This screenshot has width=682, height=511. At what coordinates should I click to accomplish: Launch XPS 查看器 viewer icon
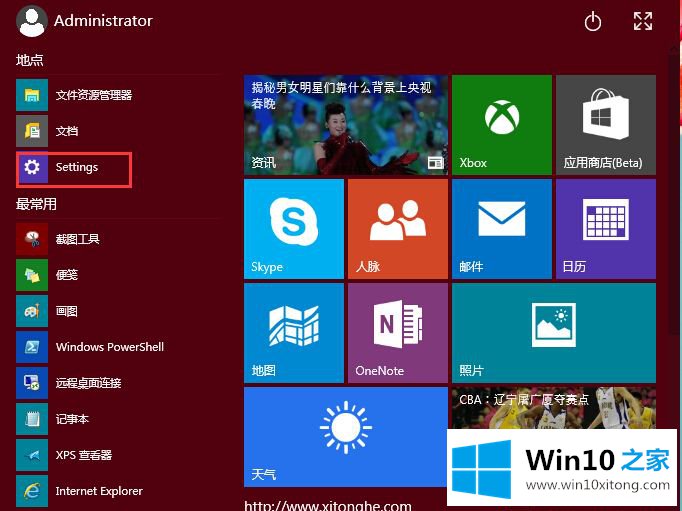32,455
